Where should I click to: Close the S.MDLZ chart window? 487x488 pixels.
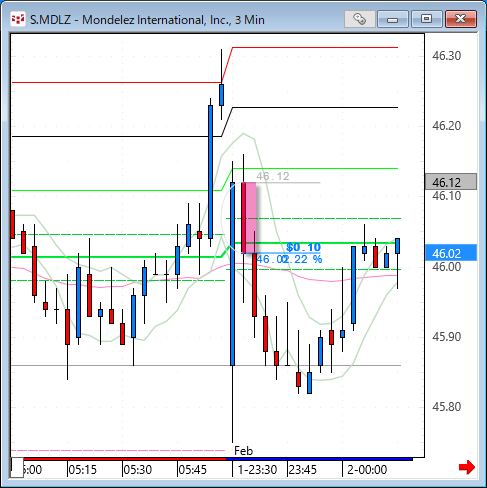461,19
